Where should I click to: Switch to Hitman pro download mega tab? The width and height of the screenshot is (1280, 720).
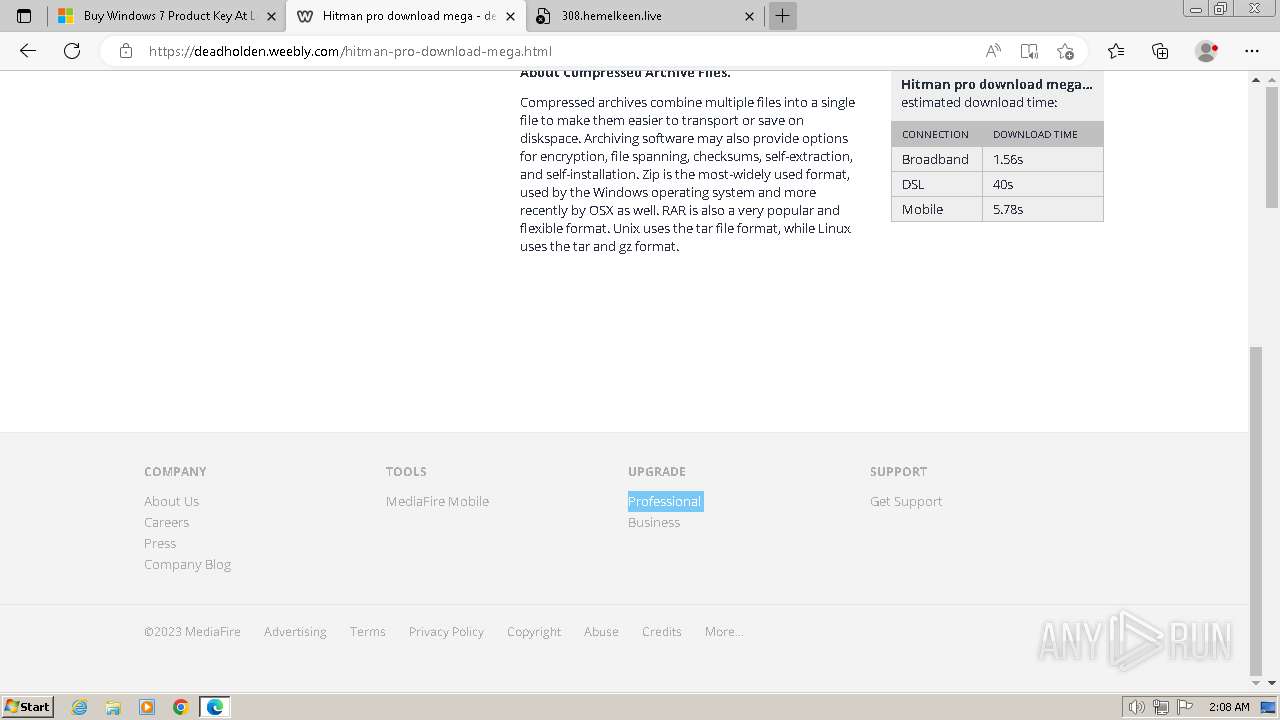(407, 16)
